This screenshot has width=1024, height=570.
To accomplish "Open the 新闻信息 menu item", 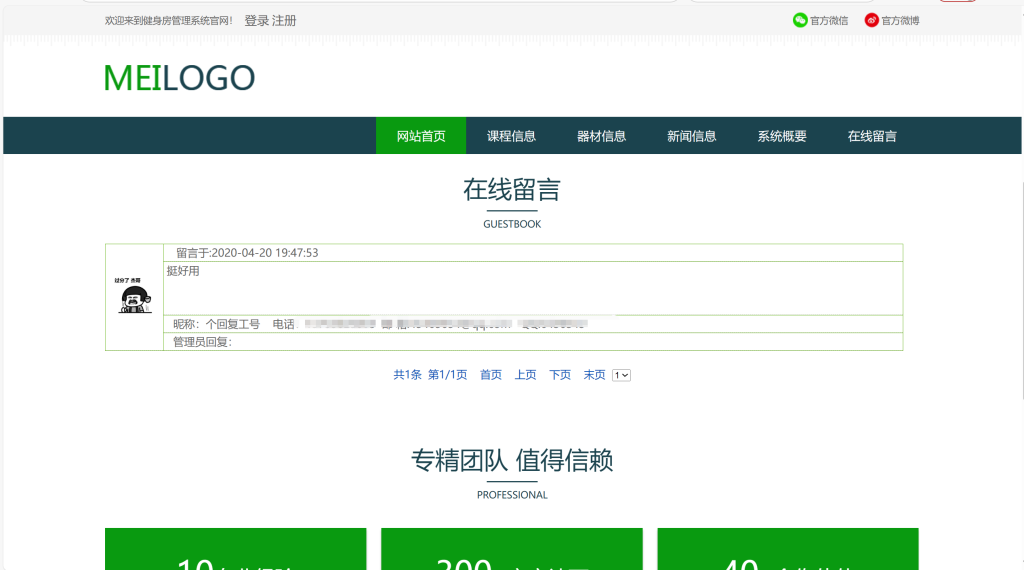I will [692, 136].
